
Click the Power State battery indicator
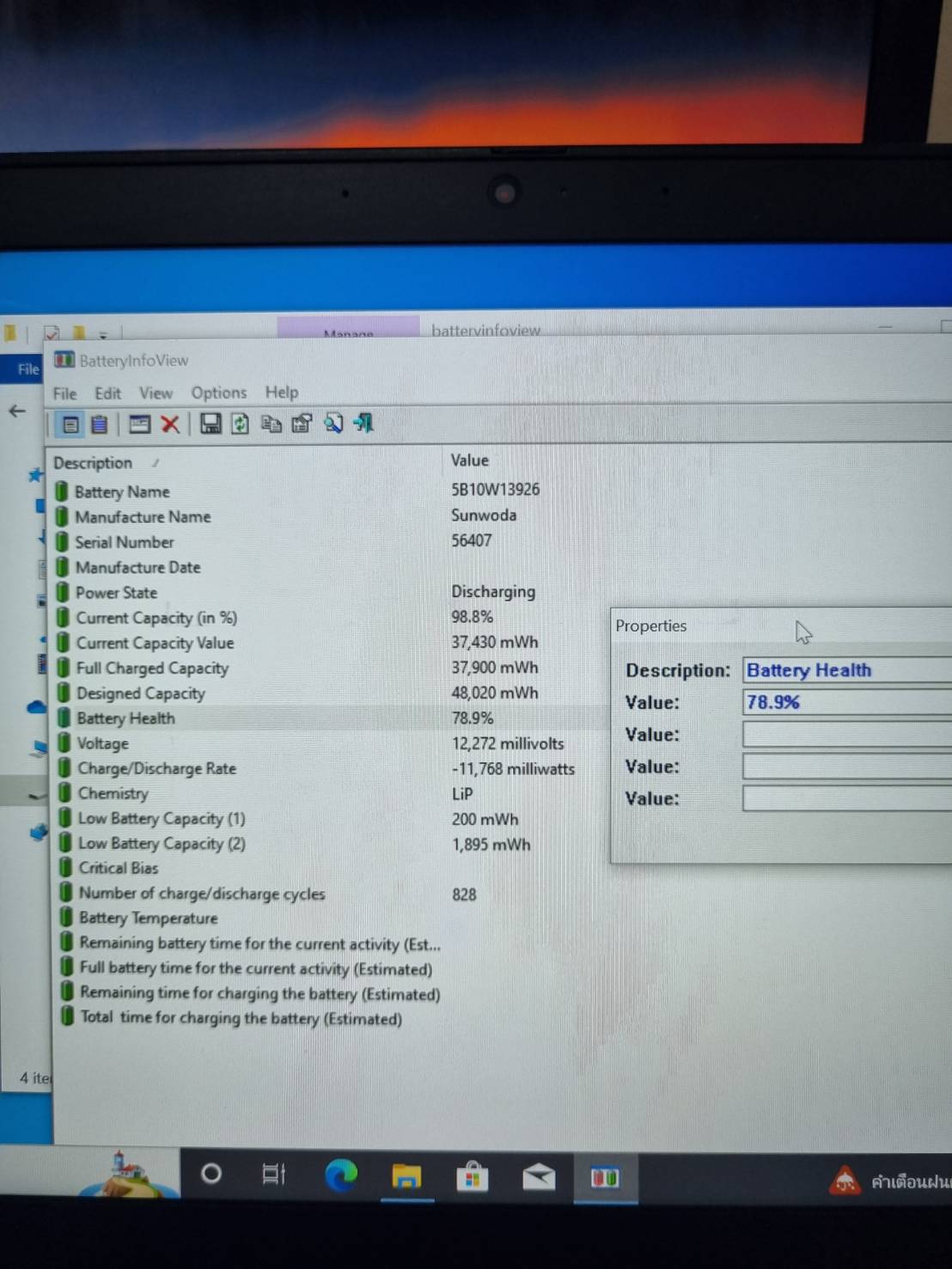coord(63,592)
